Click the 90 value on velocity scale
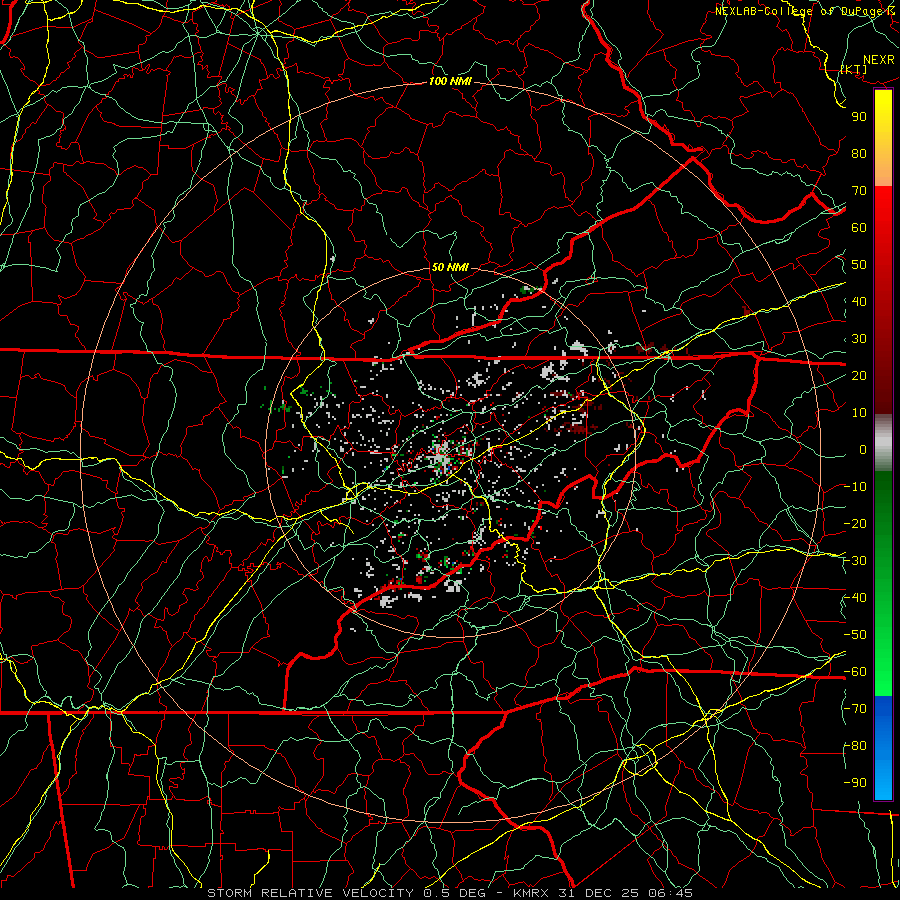Image resolution: width=900 pixels, height=900 pixels. click(859, 117)
